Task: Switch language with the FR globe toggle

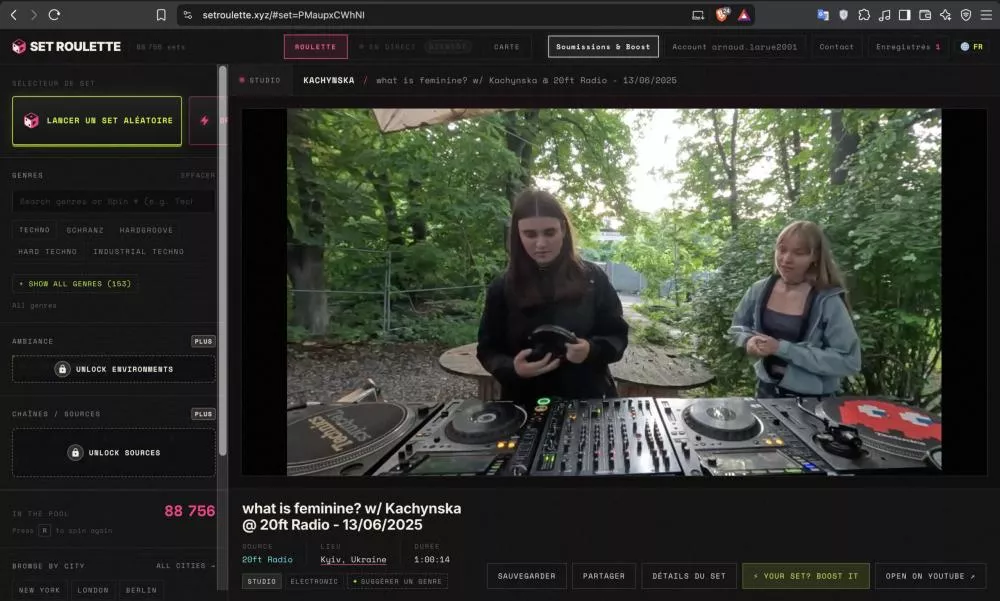Action: [x=971, y=47]
